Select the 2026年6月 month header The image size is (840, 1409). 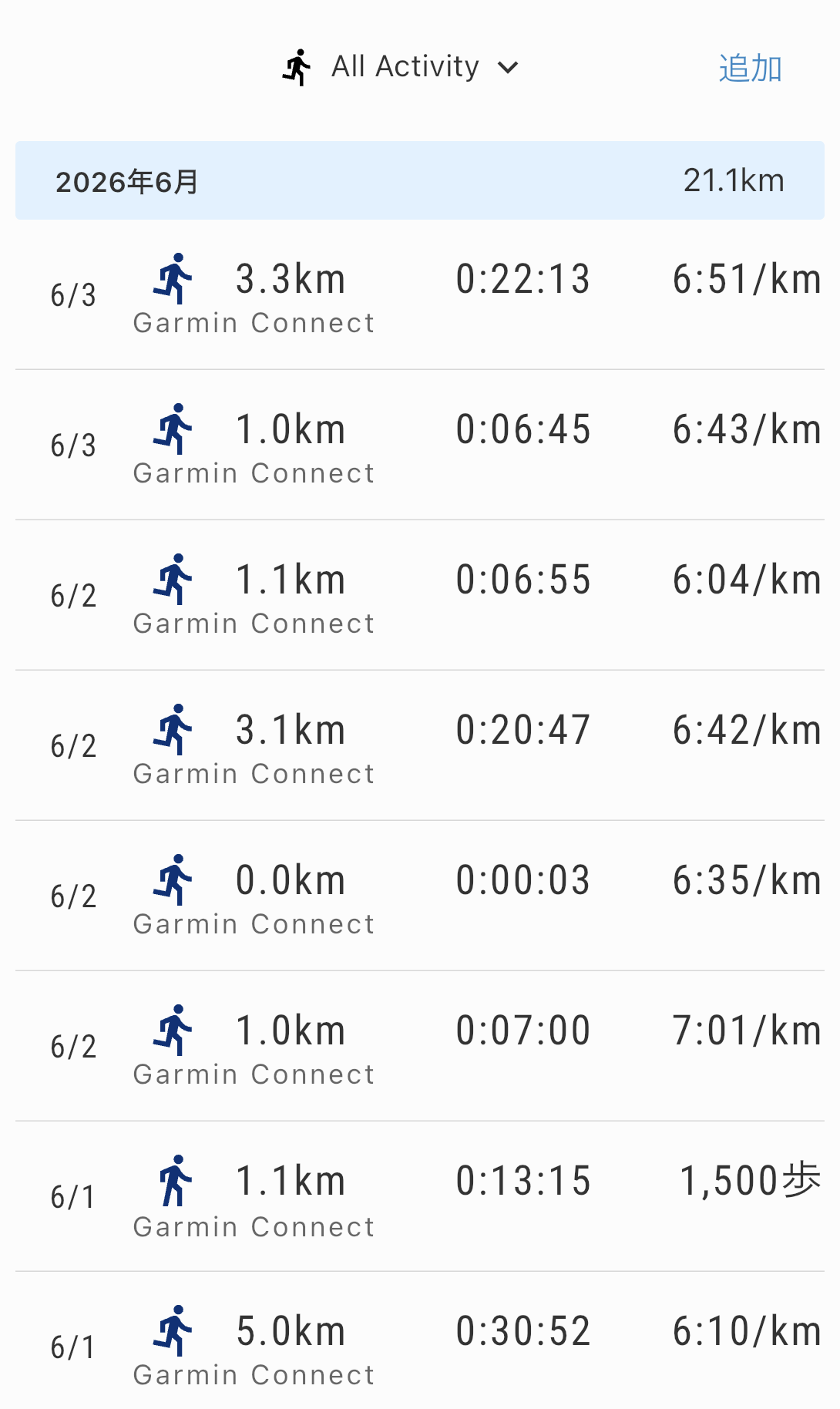[420, 180]
